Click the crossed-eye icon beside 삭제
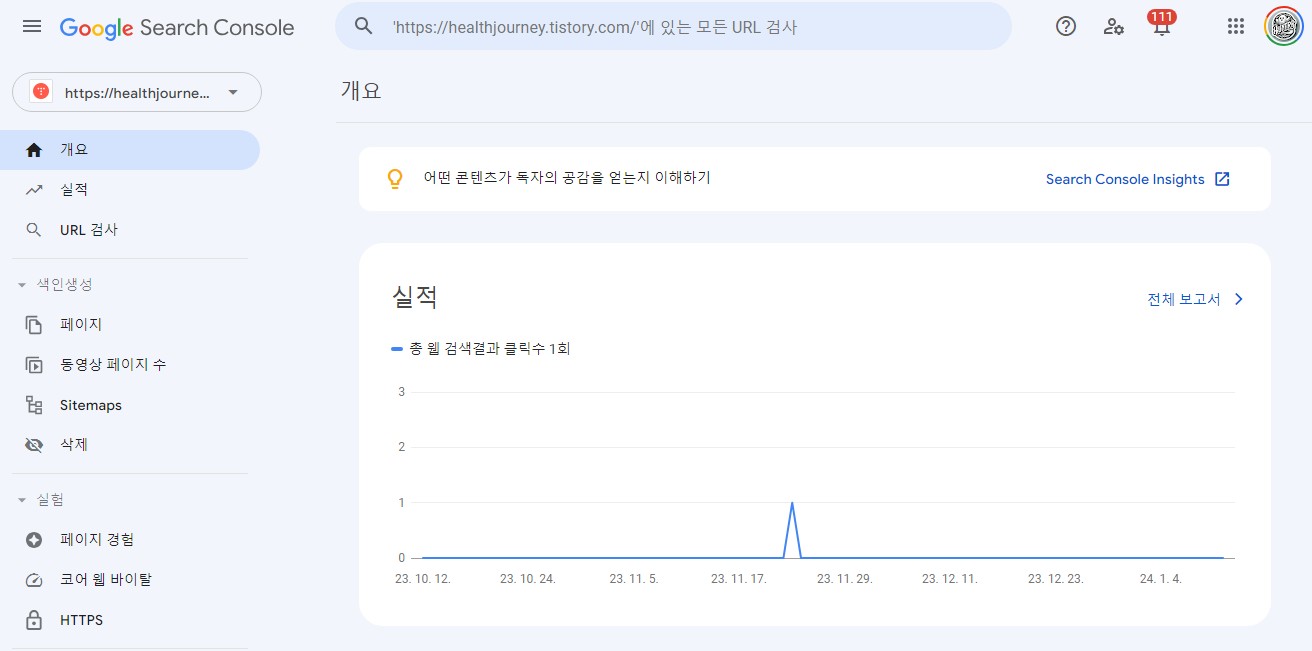 34,445
